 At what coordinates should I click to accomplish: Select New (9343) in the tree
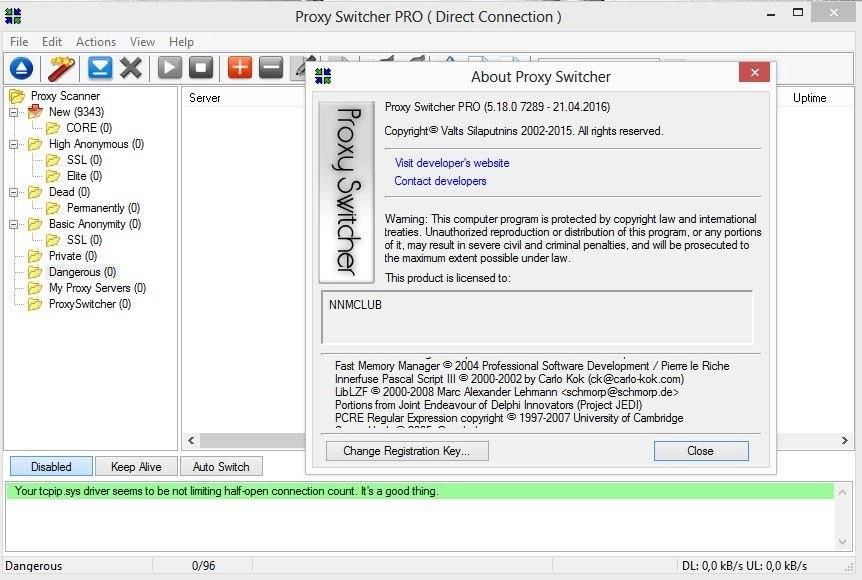coord(76,112)
